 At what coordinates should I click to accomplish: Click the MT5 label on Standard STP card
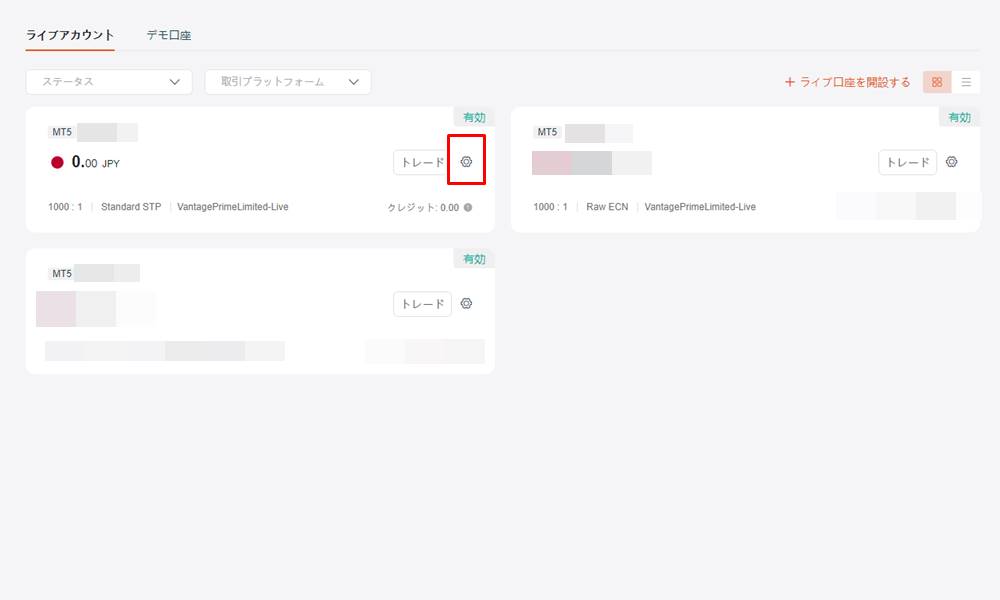point(61,132)
